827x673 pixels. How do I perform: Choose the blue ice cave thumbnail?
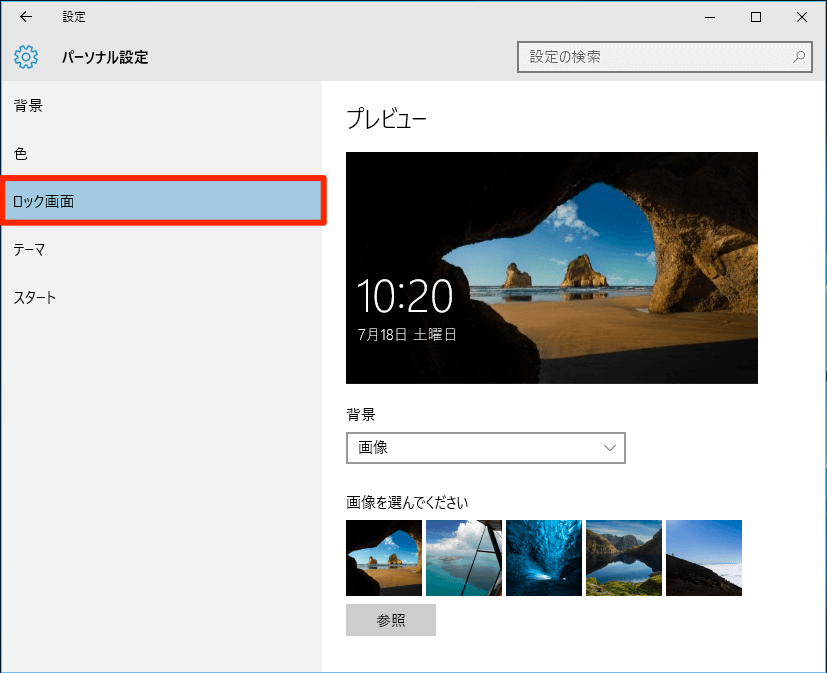coord(544,558)
